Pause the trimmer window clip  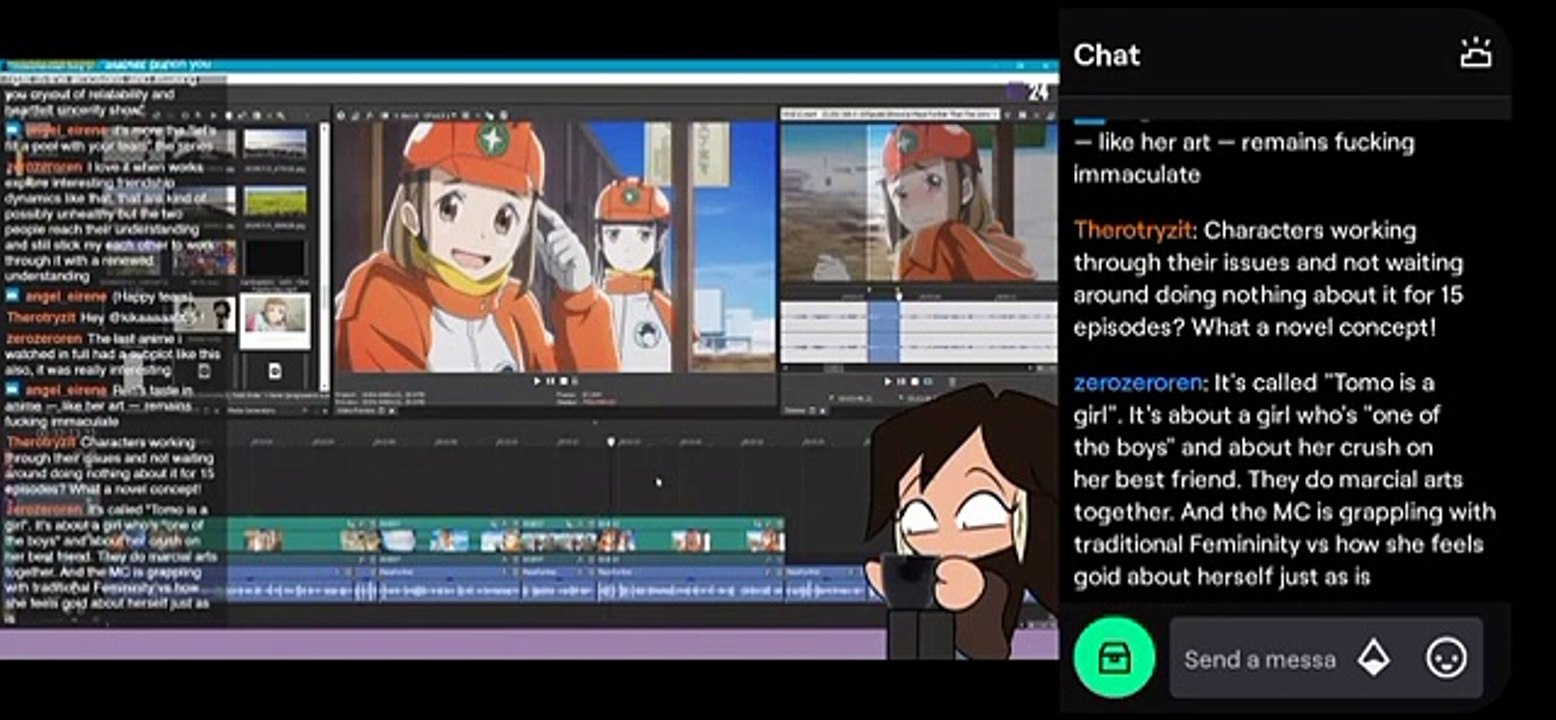point(901,381)
